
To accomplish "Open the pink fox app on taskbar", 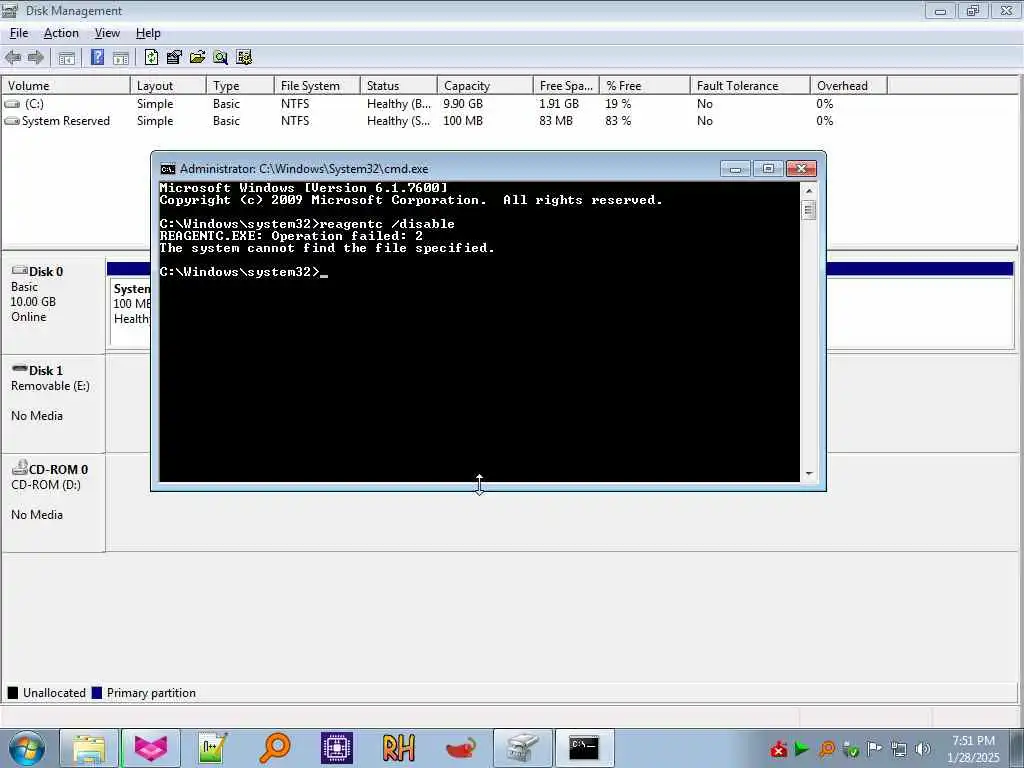I will coord(151,748).
